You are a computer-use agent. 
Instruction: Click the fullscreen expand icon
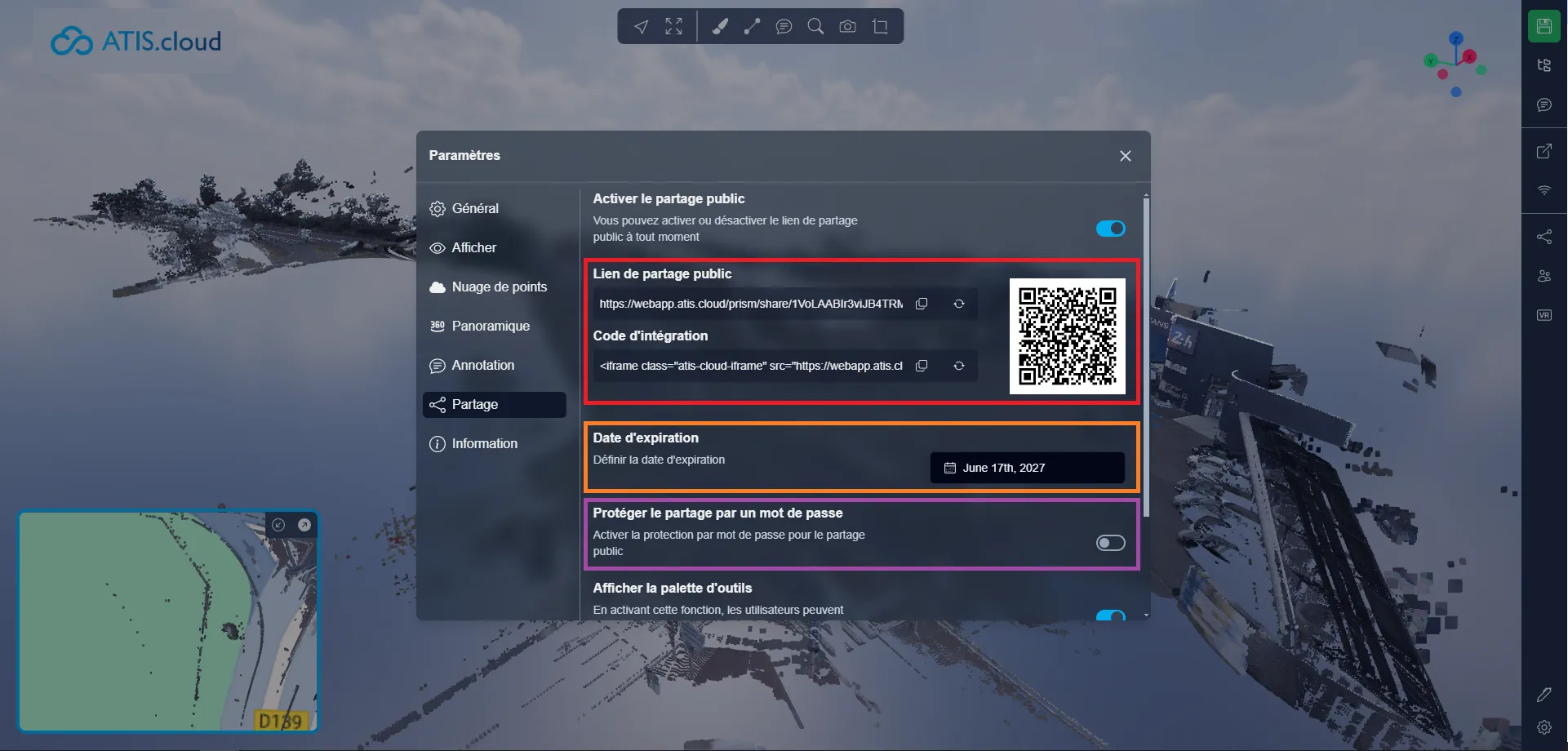(x=673, y=27)
